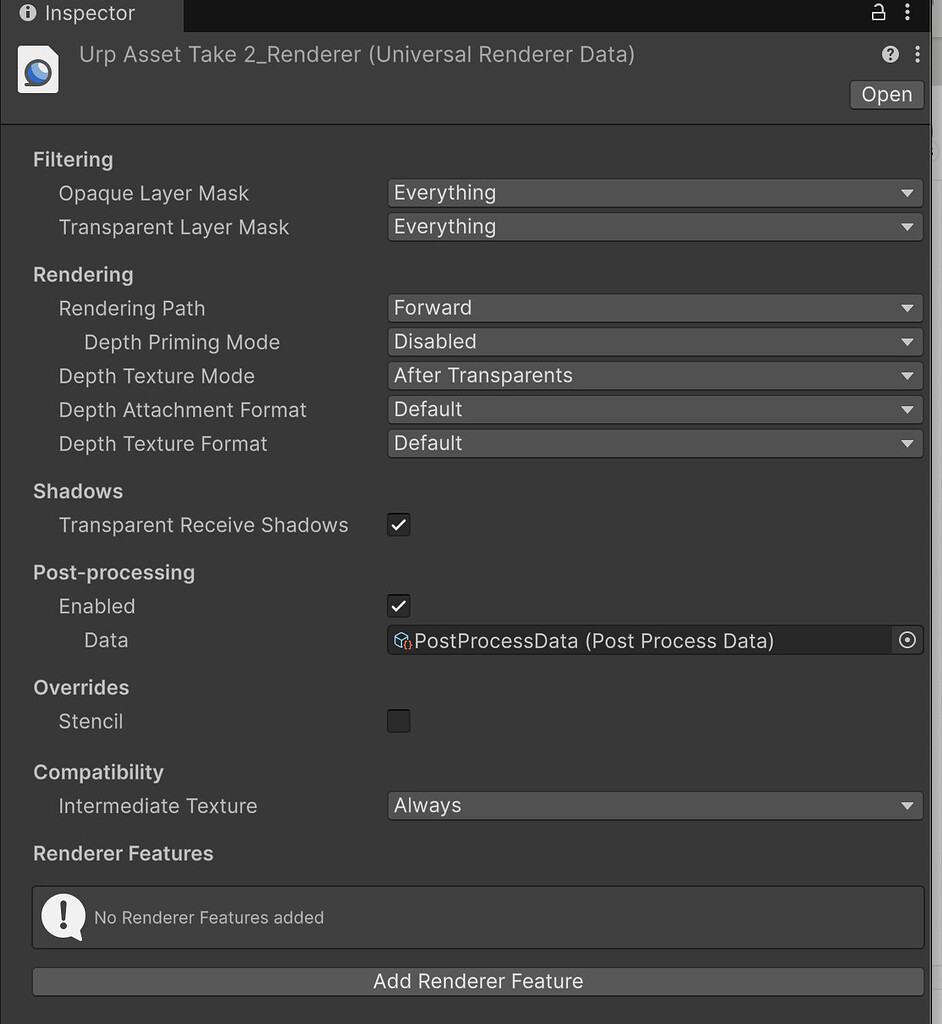Viewport: 942px width, 1024px height.
Task: Click Add Renderer Feature
Action: tap(478, 981)
